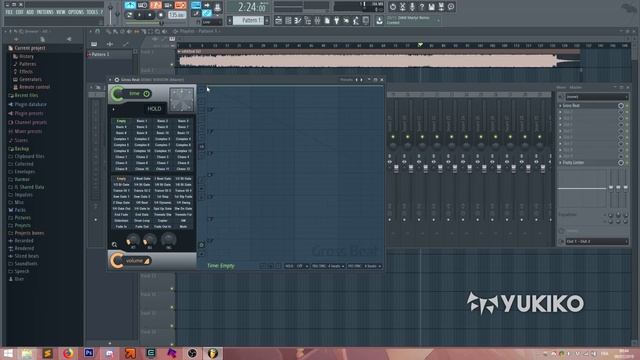Image resolution: width=640 pixels, height=360 pixels.
Task: Open the OPTIONS menu
Action: (76, 12)
